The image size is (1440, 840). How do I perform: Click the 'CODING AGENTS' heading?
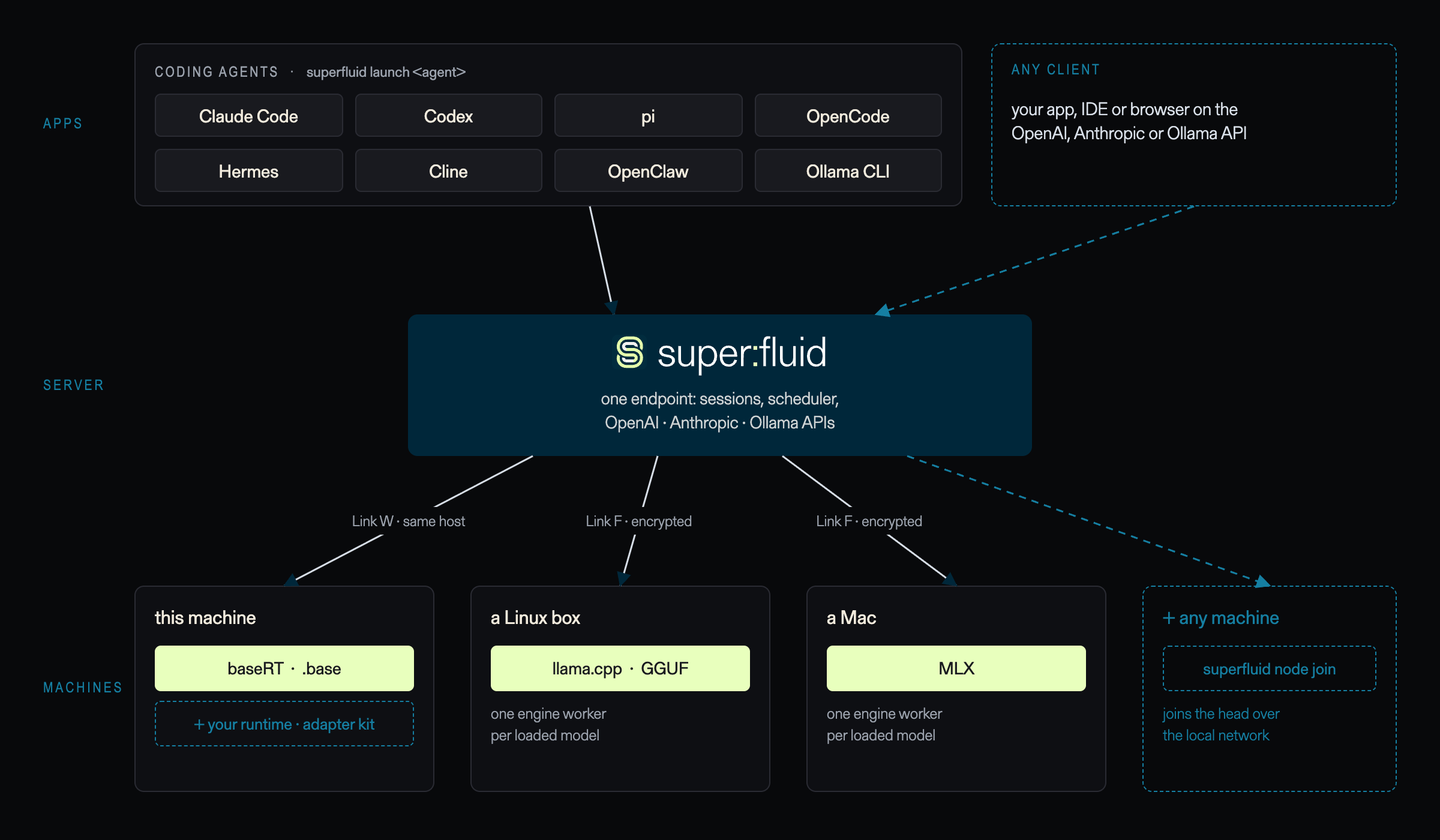[217, 72]
